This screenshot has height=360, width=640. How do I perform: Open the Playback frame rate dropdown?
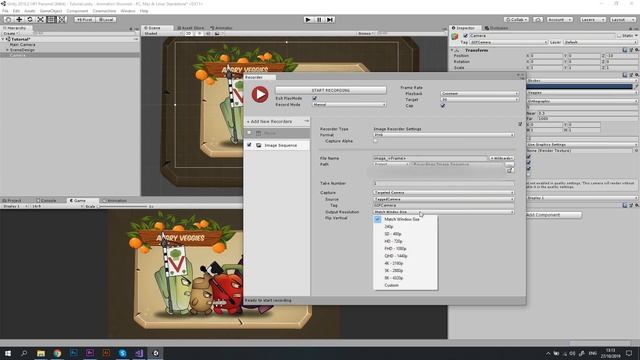[480, 93]
